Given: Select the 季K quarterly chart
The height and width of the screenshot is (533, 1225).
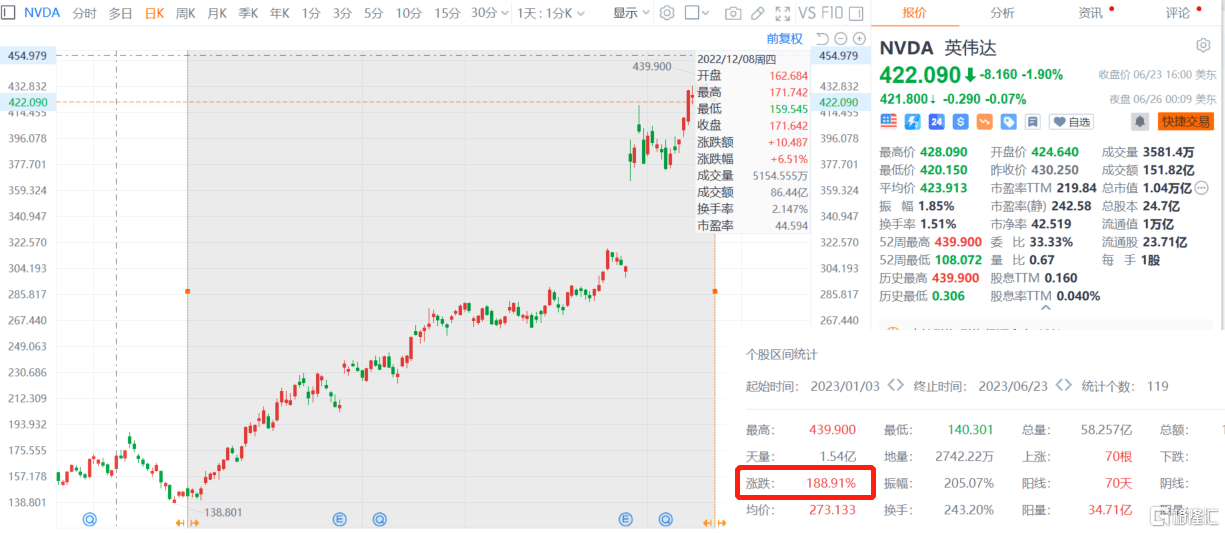Looking at the screenshot, I should point(248,14).
